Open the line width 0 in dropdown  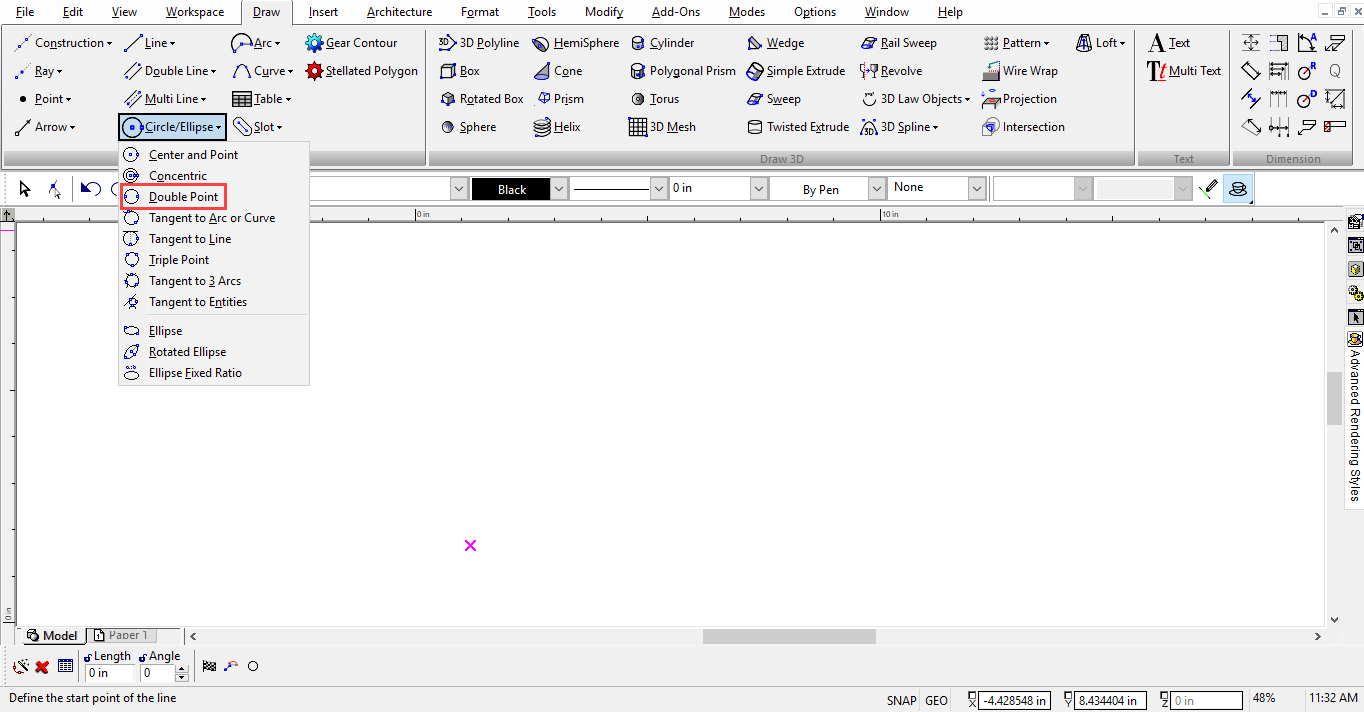[x=759, y=188]
